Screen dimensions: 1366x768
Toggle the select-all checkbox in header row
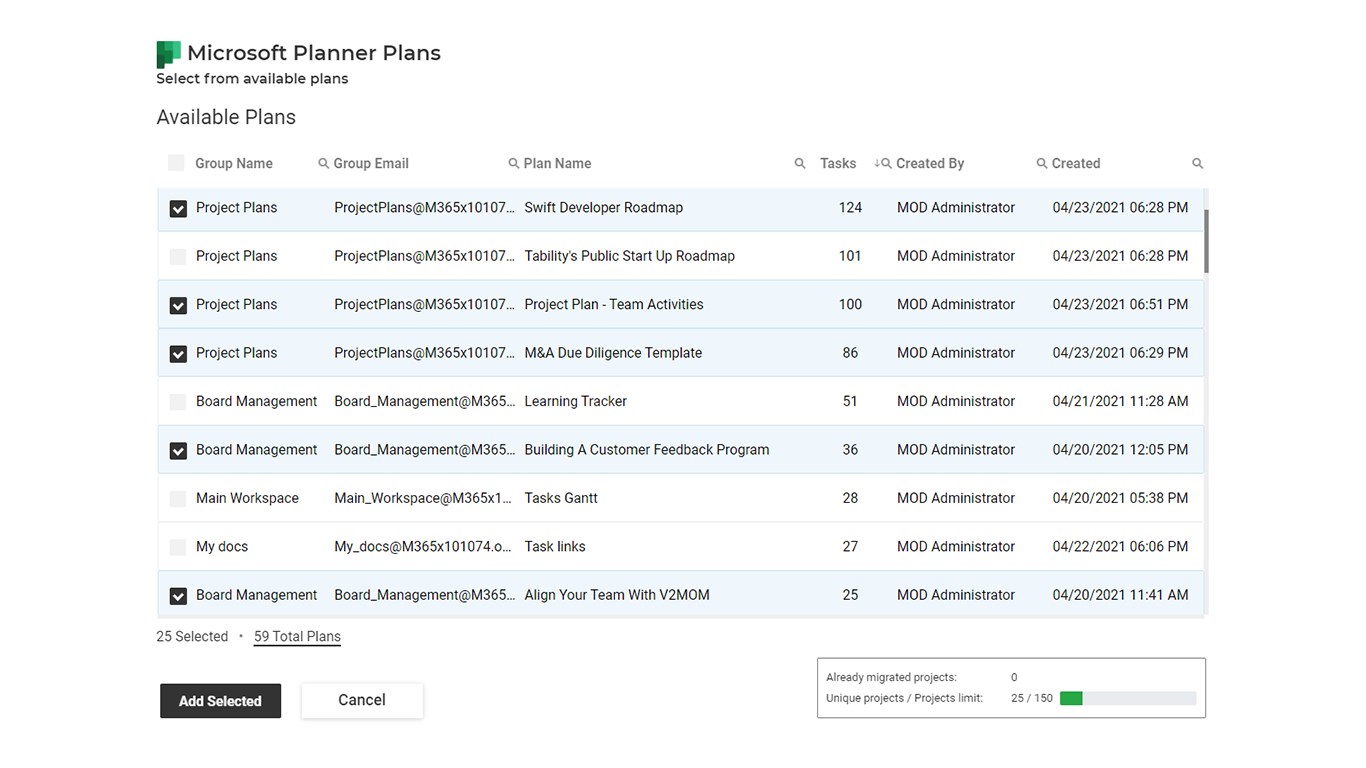[176, 163]
